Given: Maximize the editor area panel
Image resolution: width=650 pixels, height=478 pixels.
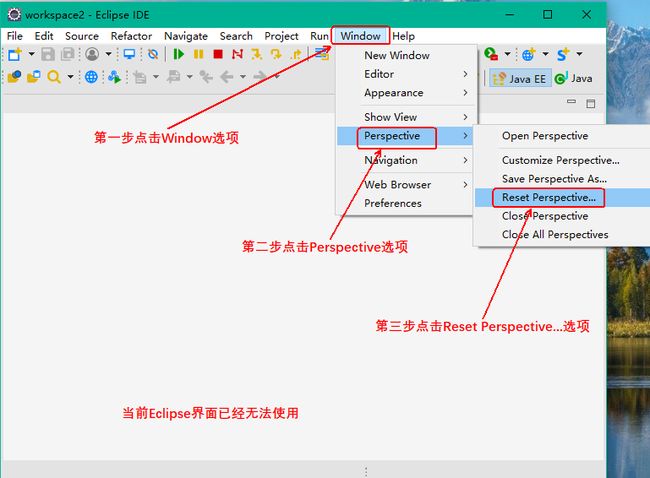Looking at the screenshot, I should pyautogui.click(x=591, y=103).
